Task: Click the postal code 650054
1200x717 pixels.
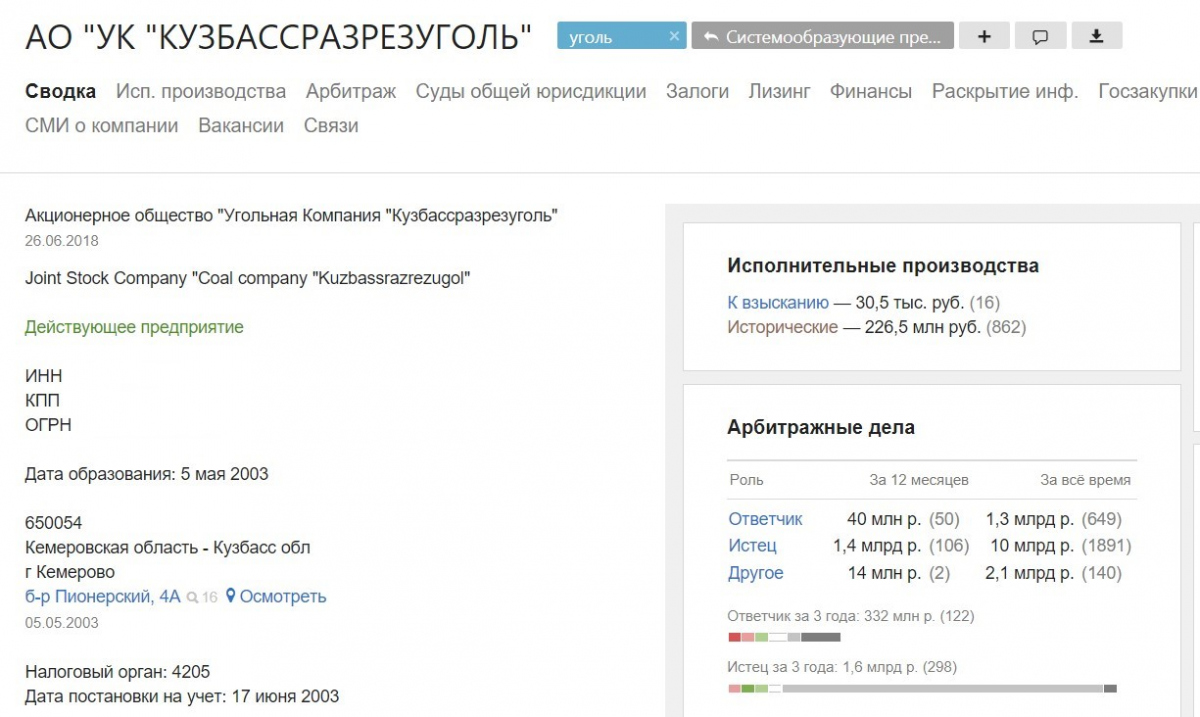Action: [54, 523]
